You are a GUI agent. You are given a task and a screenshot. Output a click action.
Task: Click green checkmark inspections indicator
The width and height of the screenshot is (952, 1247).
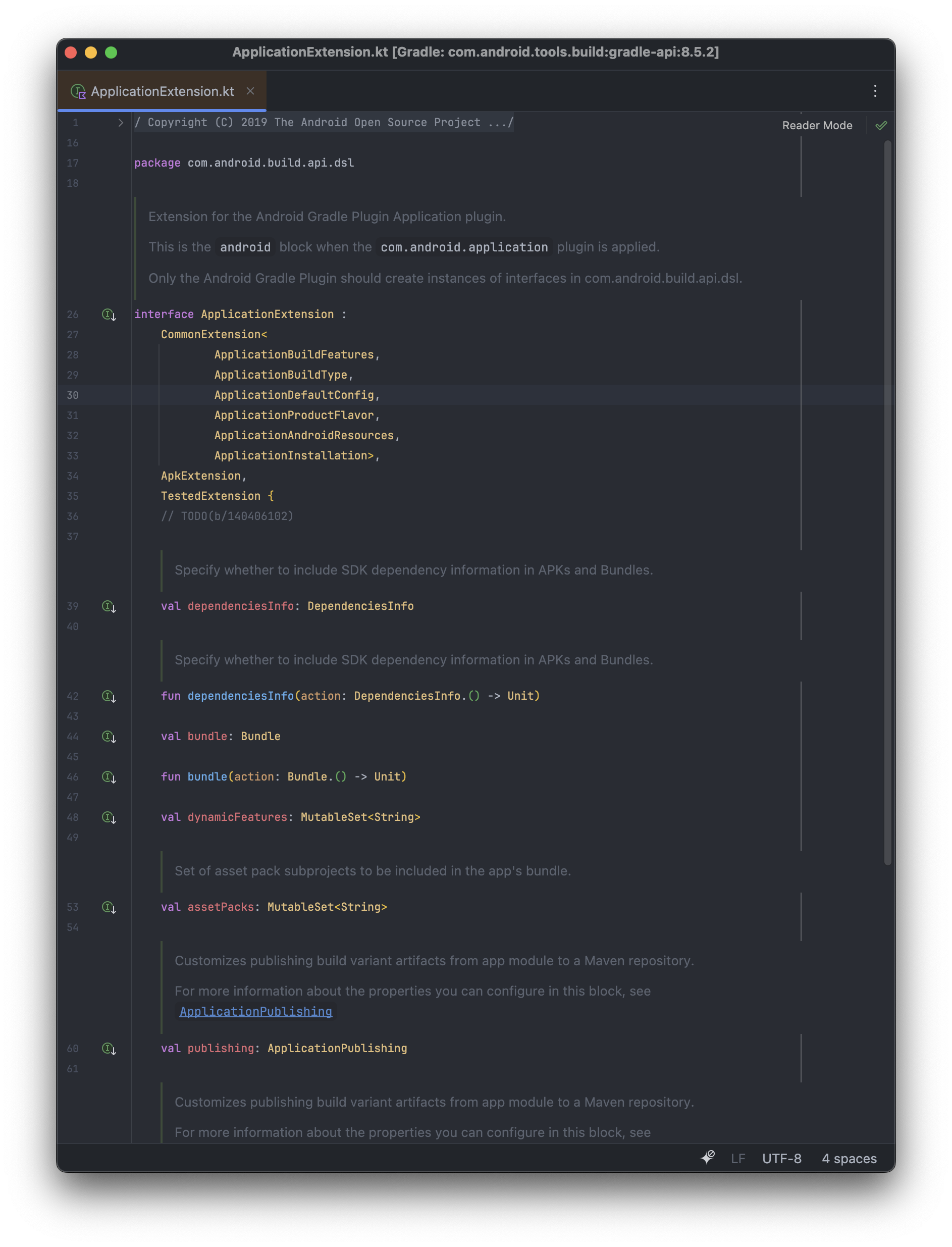point(881,125)
